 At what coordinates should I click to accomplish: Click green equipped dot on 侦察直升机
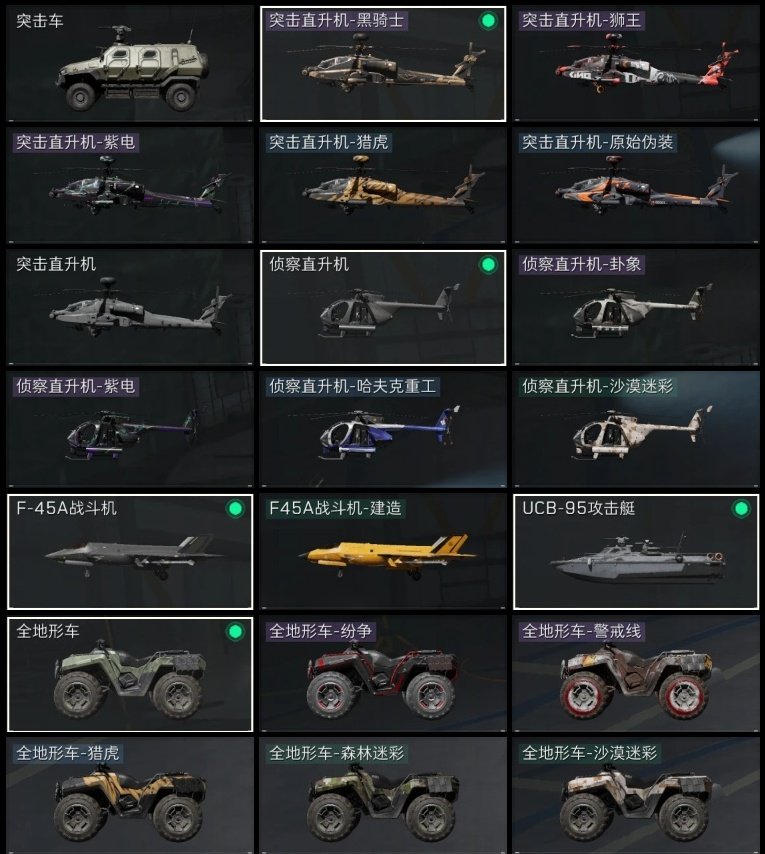(x=488, y=265)
